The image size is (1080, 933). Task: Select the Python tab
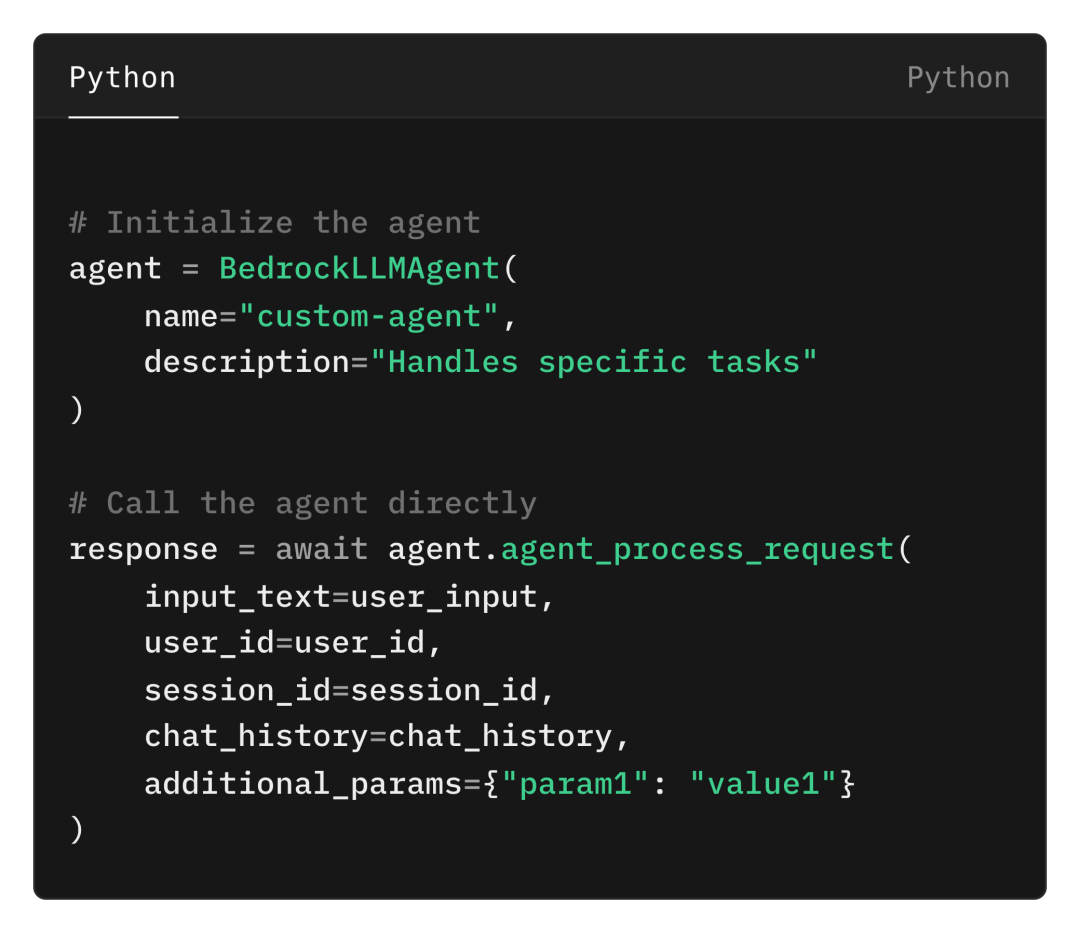[x=123, y=78]
